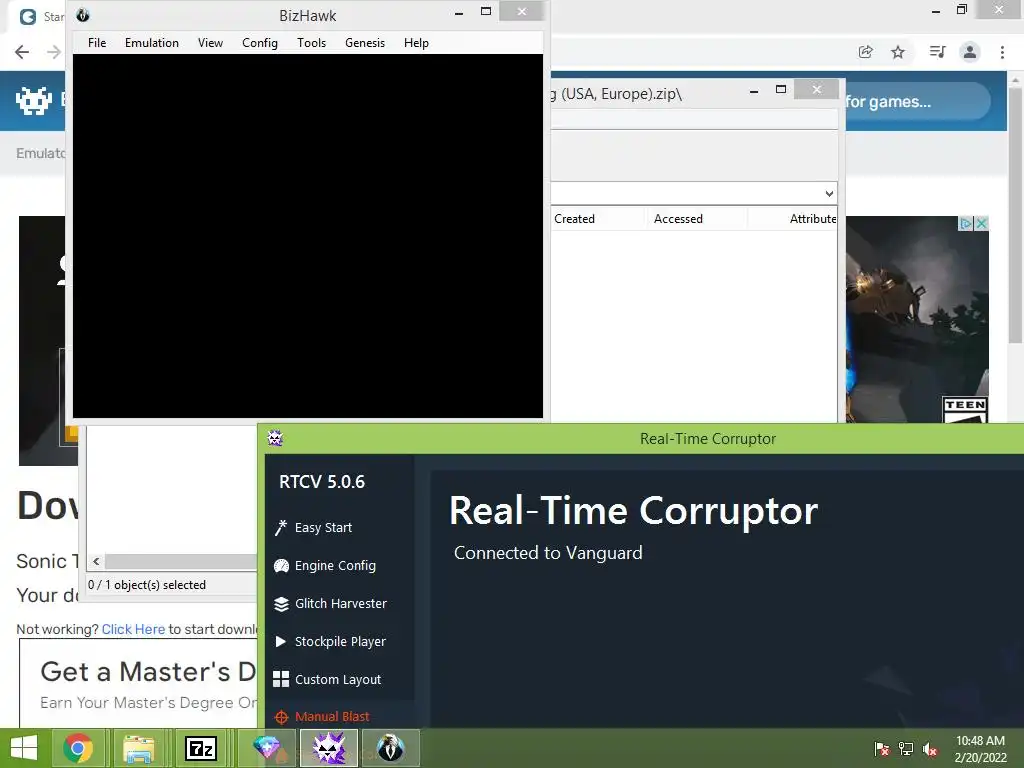Click the Chrome share page icon
Image resolution: width=1024 pixels, height=768 pixels.
click(x=865, y=52)
